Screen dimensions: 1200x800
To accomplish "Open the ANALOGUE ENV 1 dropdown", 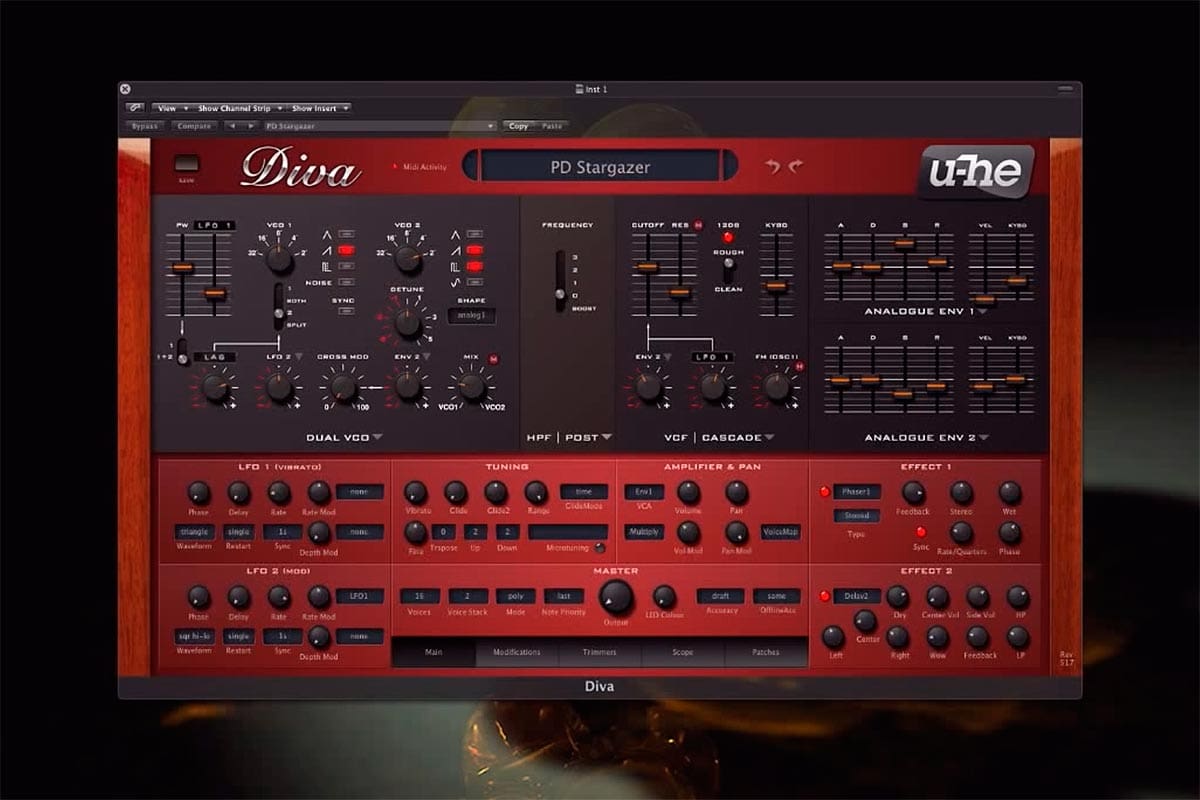I will [927, 311].
